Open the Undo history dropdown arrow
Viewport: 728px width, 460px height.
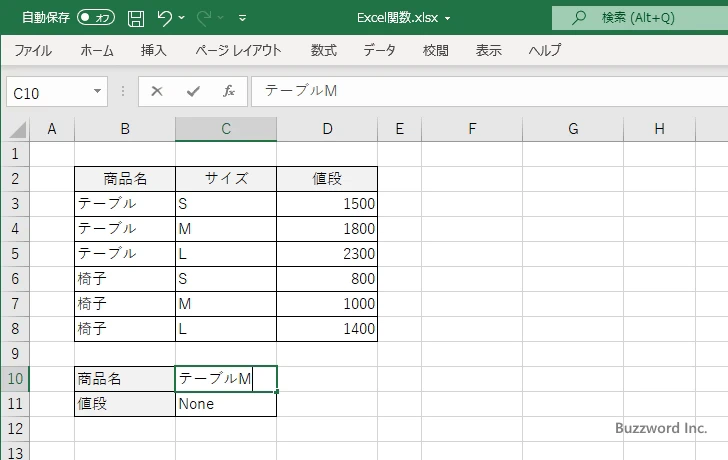(x=183, y=18)
